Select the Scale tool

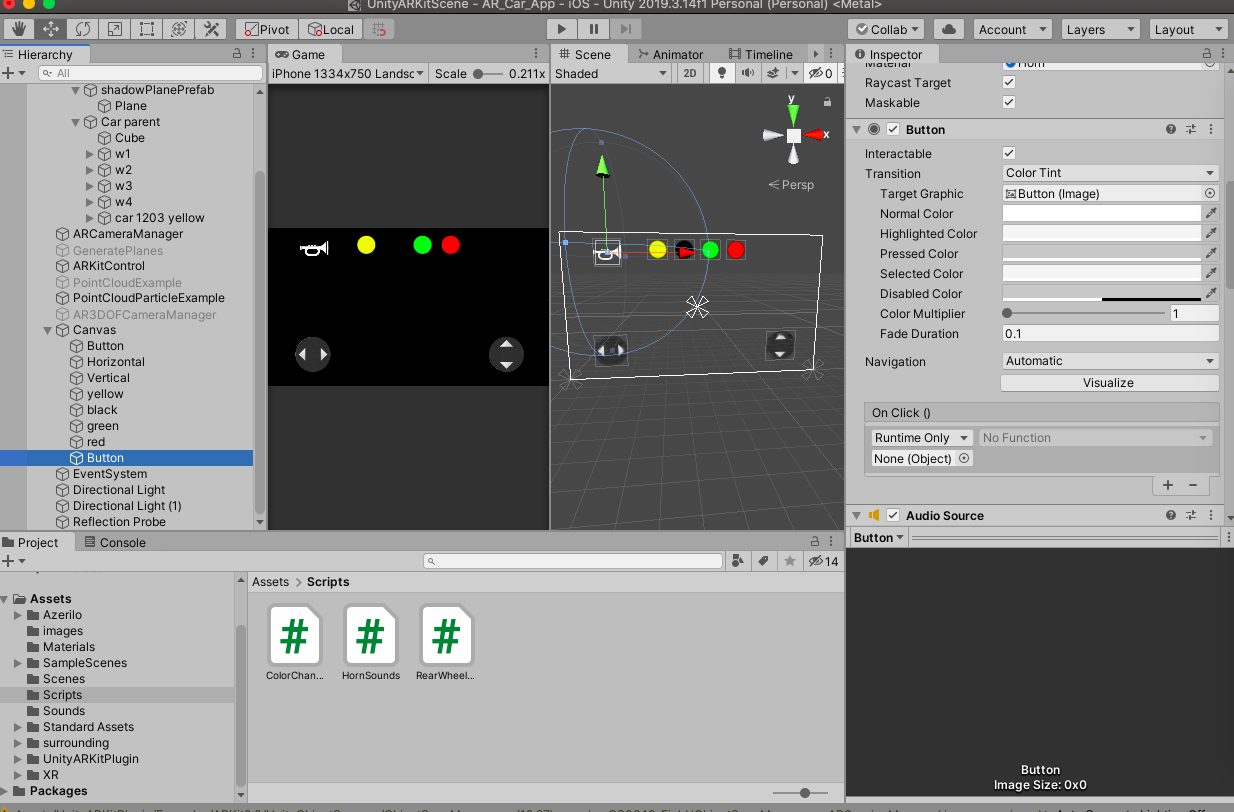[x=115, y=29]
